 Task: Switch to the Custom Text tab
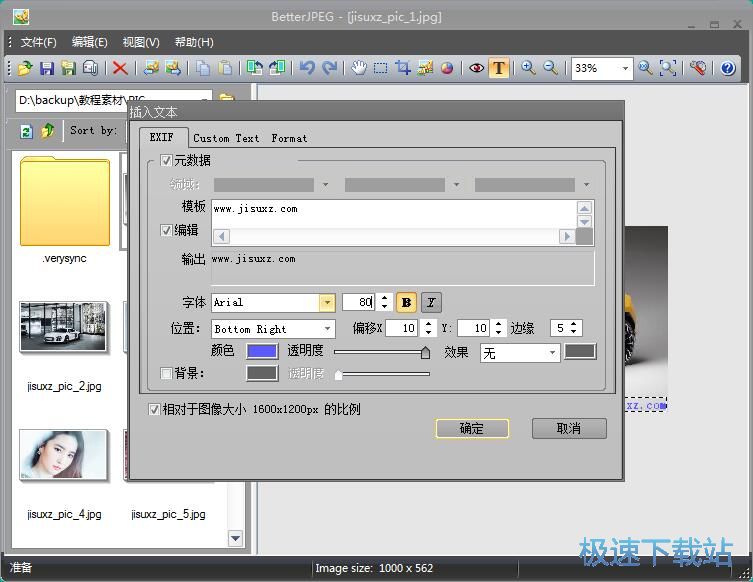(226, 138)
